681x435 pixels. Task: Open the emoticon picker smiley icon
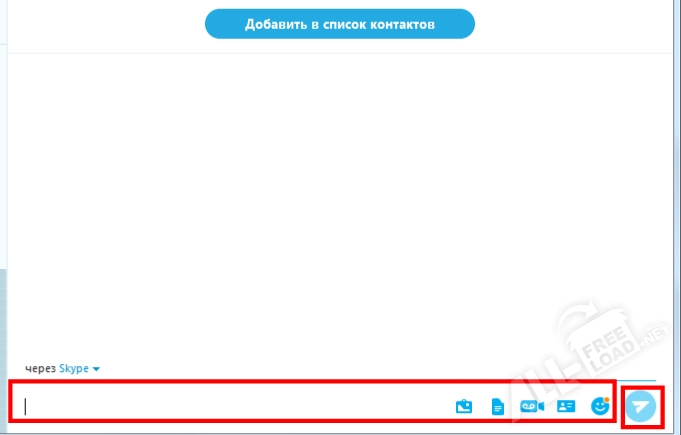(x=600, y=406)
